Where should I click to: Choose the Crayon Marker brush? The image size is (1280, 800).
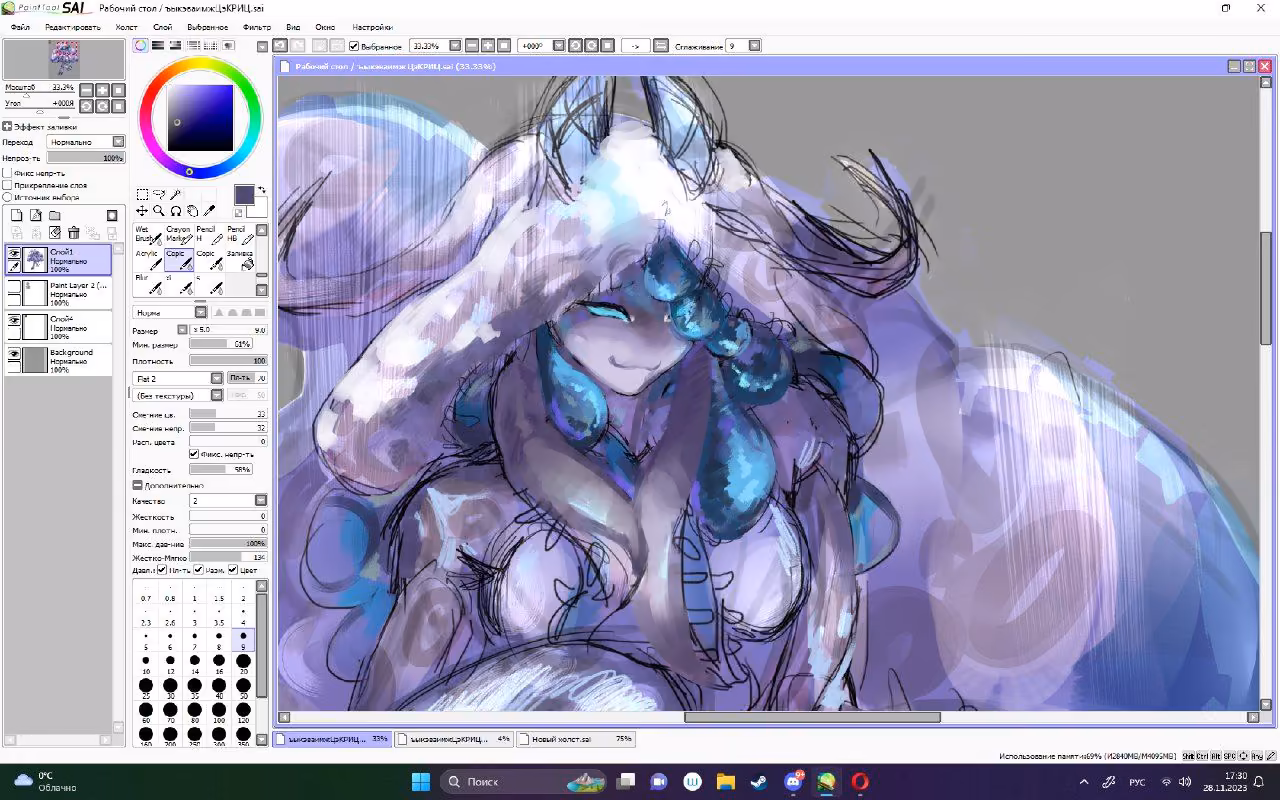pyautogui.click(x=178, y=235)
